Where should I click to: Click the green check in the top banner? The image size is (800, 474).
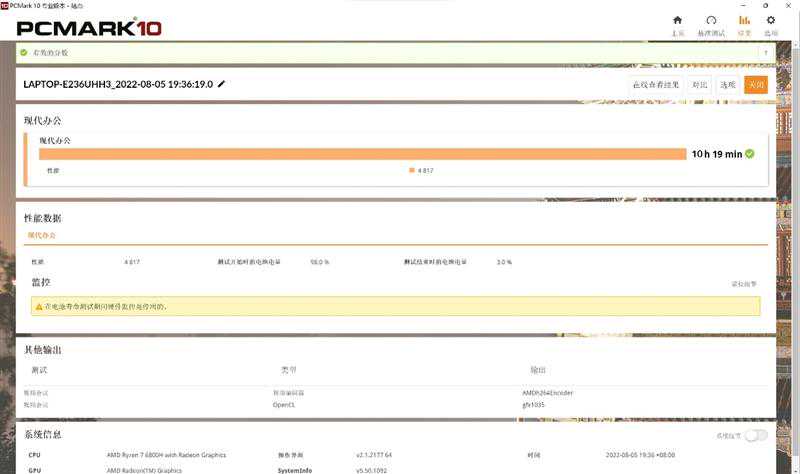(x=24, y=52)
